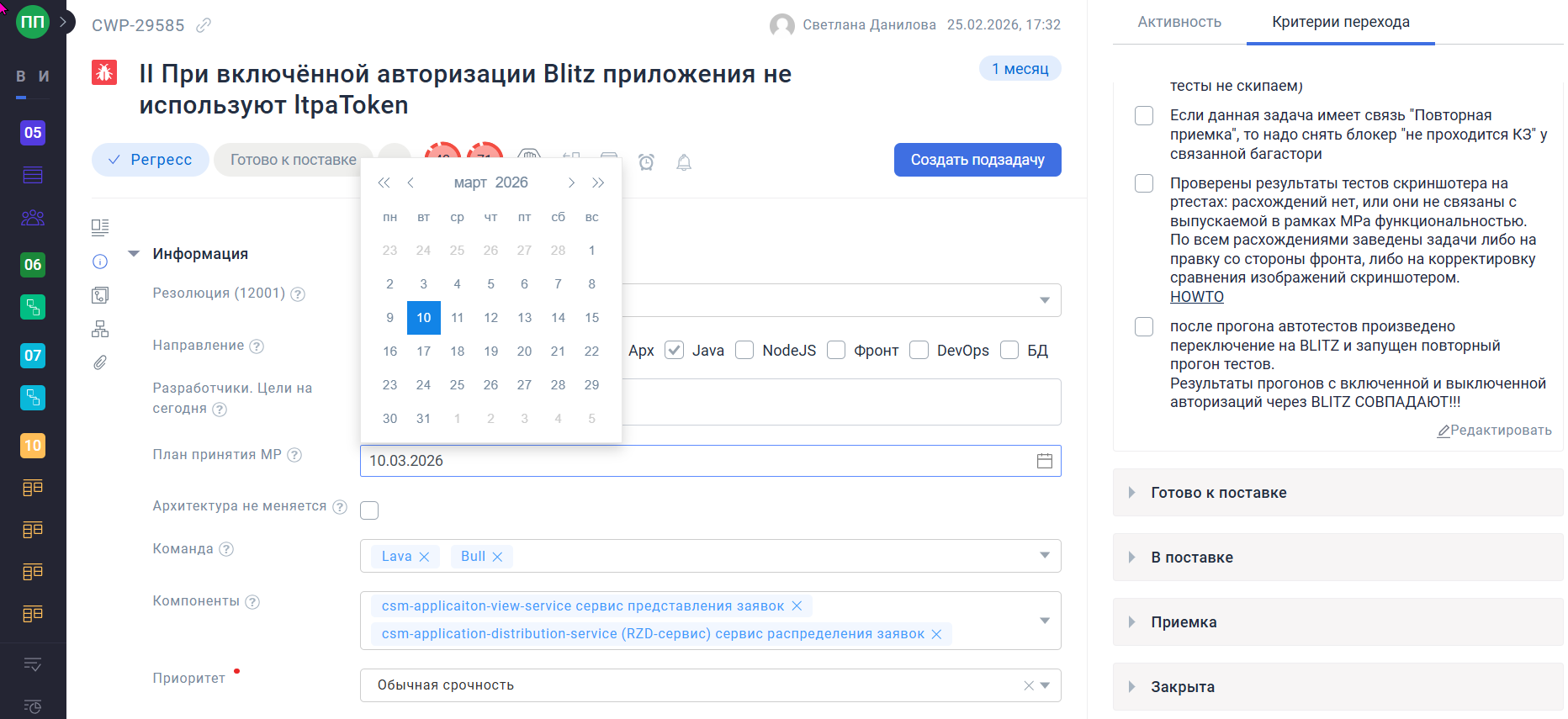Go to next month in calendar

tap(571, 182)
